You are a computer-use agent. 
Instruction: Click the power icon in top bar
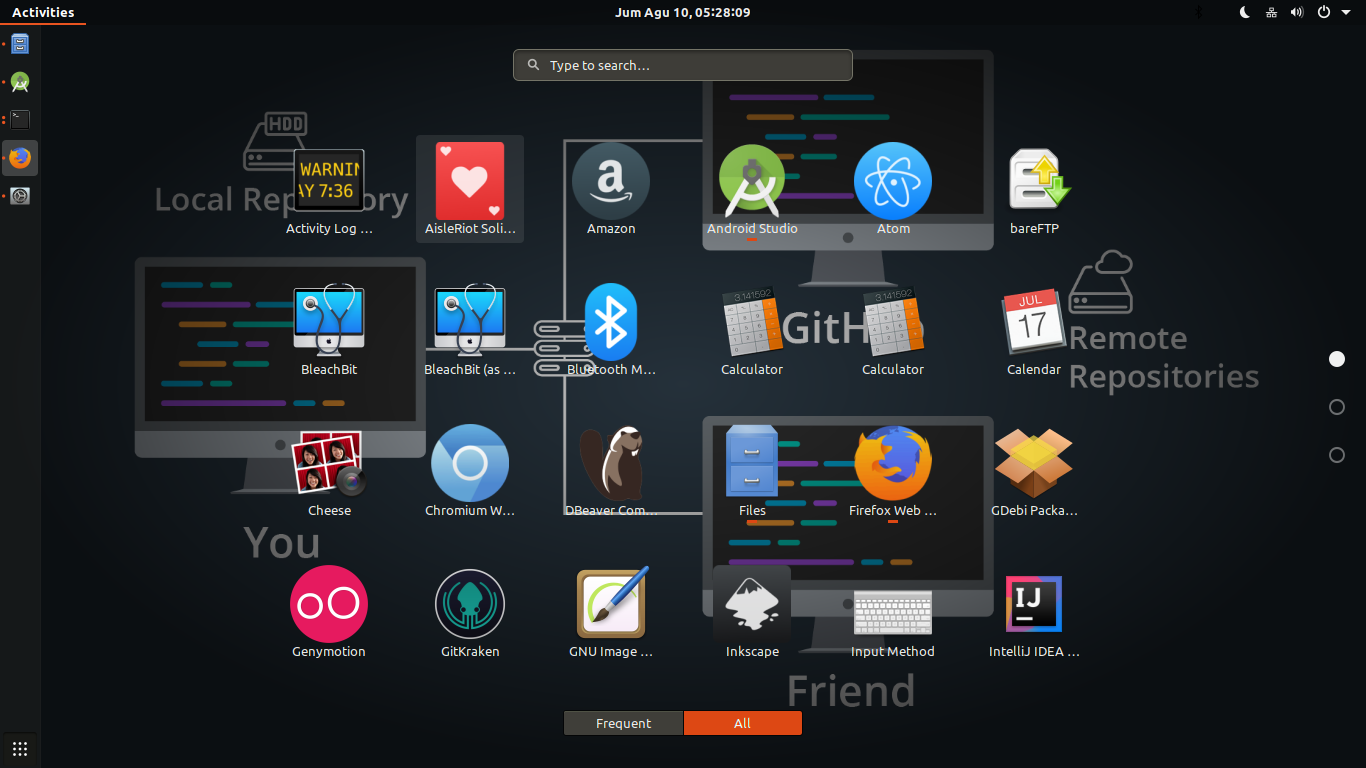click(1324, 12)
